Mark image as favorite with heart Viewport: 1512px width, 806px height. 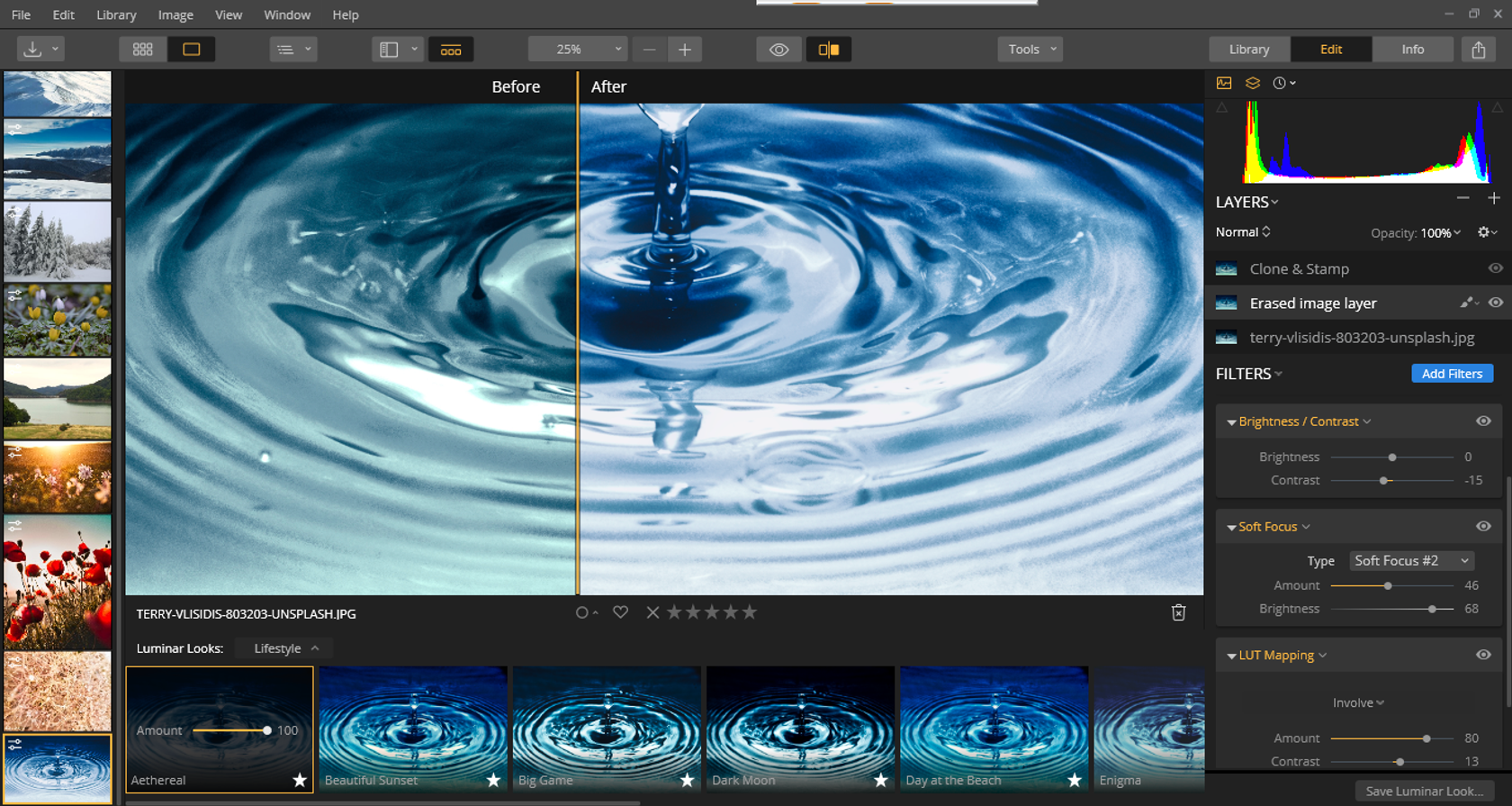[620, 612]
